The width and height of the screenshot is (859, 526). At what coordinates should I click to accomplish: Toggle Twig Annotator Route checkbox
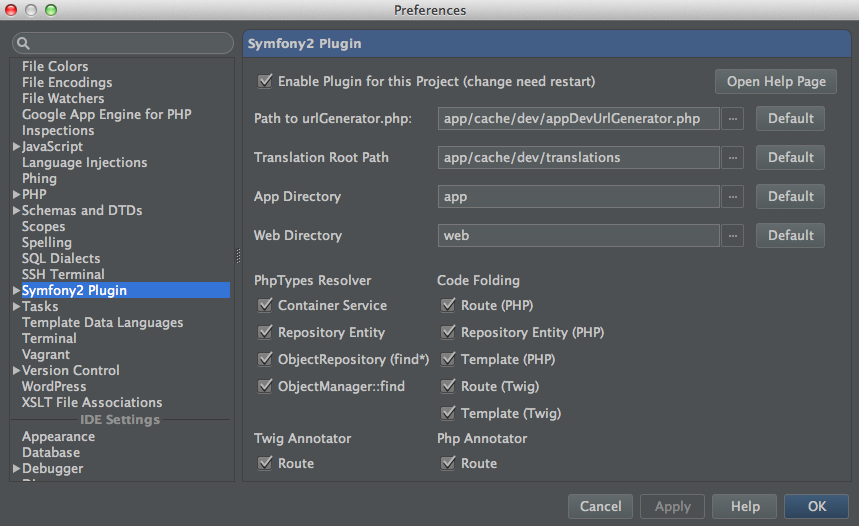click(265, 464)
